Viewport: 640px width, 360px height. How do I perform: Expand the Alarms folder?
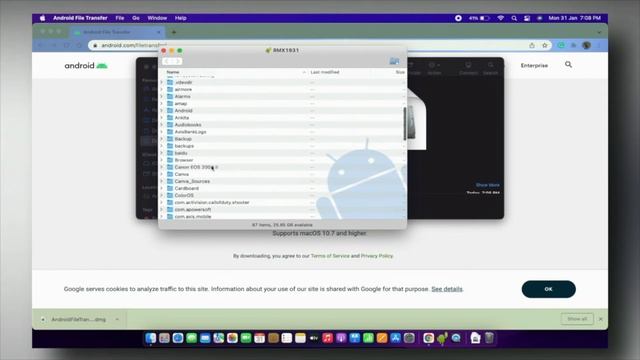[x=162, y=96]
